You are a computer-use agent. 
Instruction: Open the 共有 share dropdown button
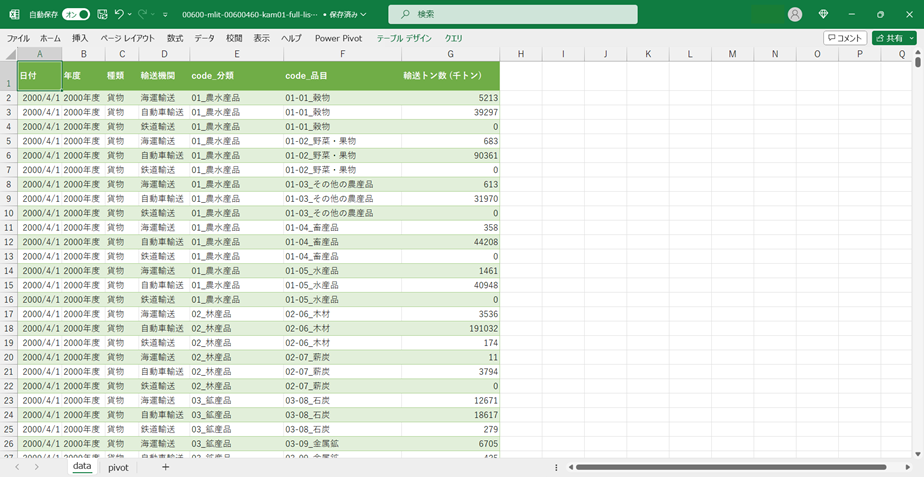click(894, 38)
